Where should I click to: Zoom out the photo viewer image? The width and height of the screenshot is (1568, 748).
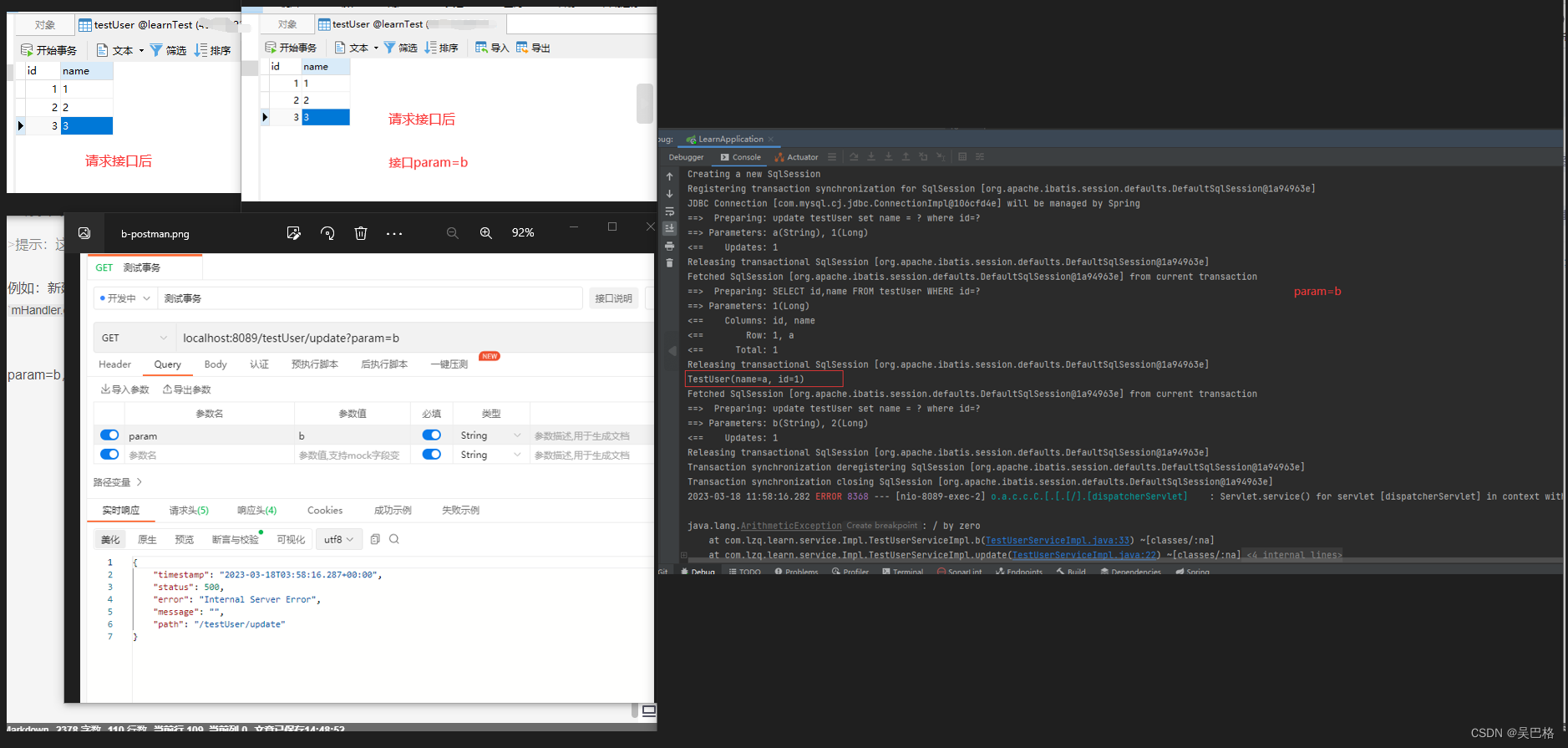coord(452,233)
